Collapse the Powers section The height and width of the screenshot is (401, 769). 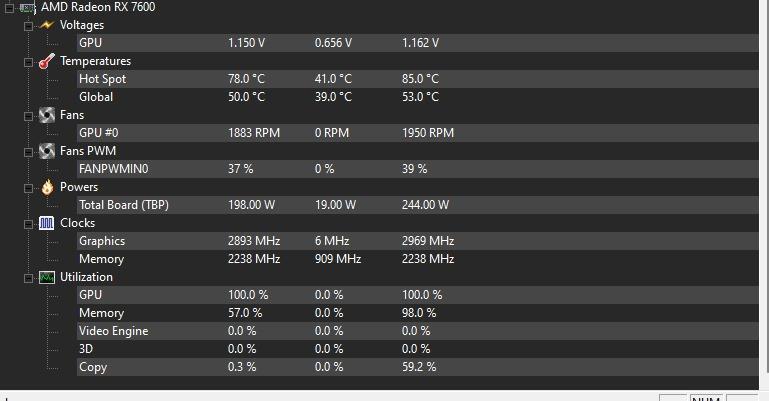pos(28,188)
